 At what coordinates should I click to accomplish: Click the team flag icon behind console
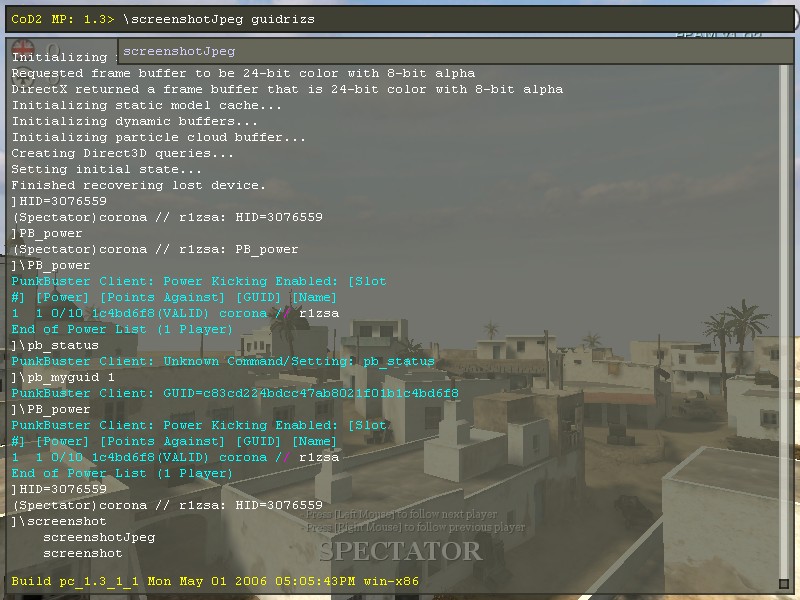(22, 46)
